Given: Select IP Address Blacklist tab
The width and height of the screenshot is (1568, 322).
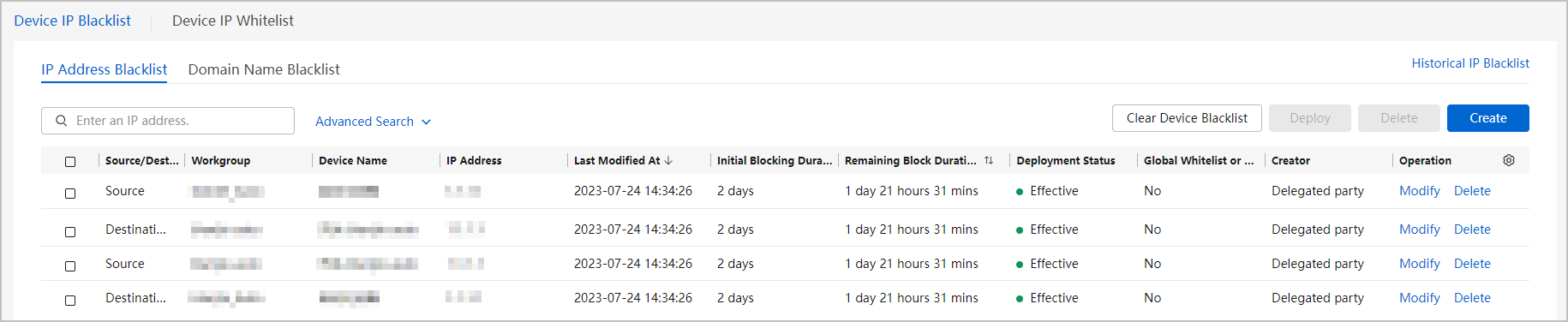Looking at the screenshot, I should tap(105, 69).
